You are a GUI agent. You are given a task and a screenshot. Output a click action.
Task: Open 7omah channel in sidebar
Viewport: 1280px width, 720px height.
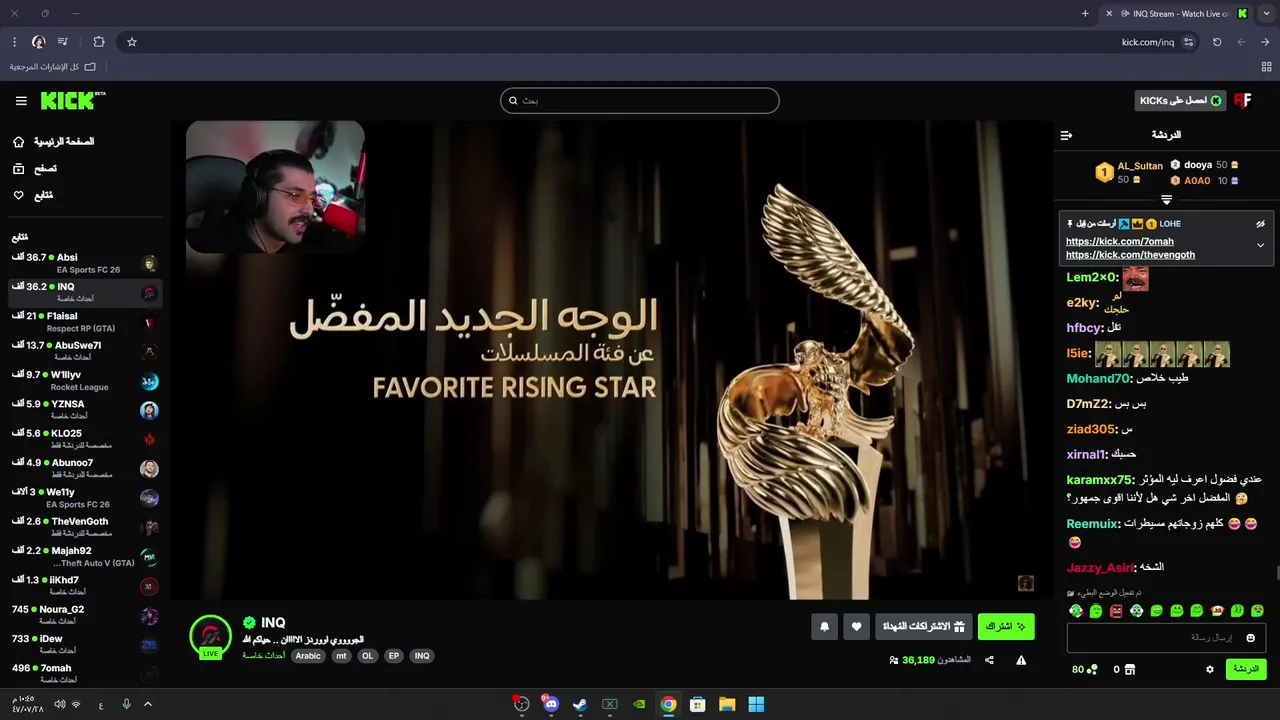click(85, 673)
